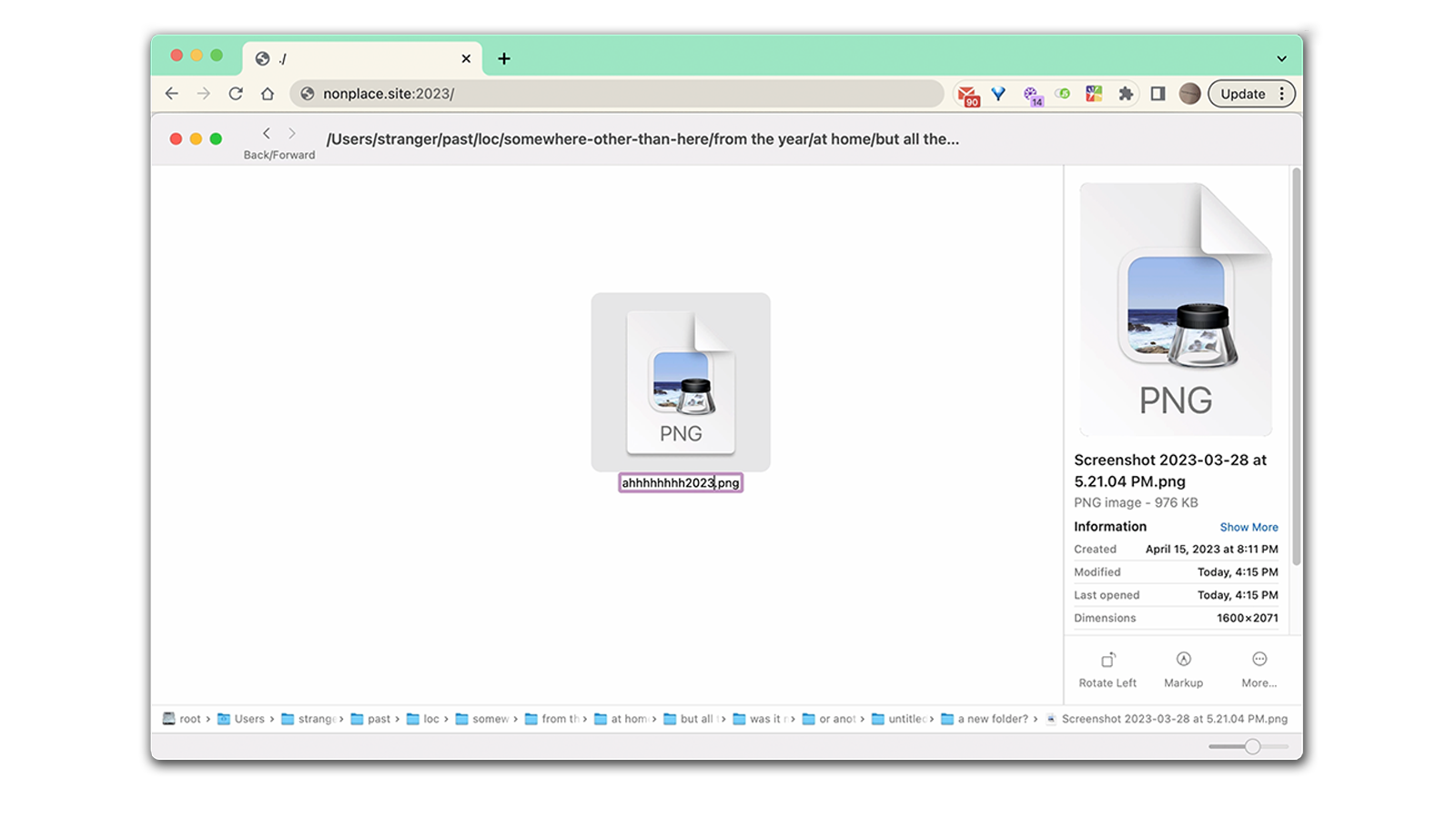This screenshot has width=1456, height=819.
Task: Toggle the browser side panel icon
Action: (1158, 94)
